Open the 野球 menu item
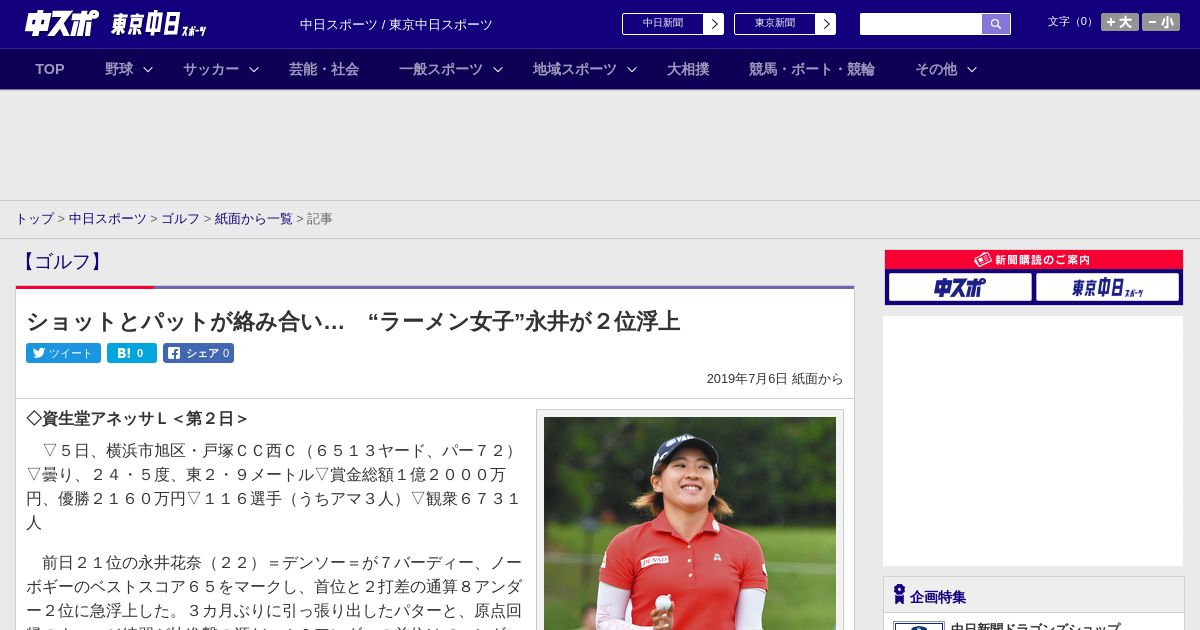This screenshot has width=1200, height=630. [119, 69]
